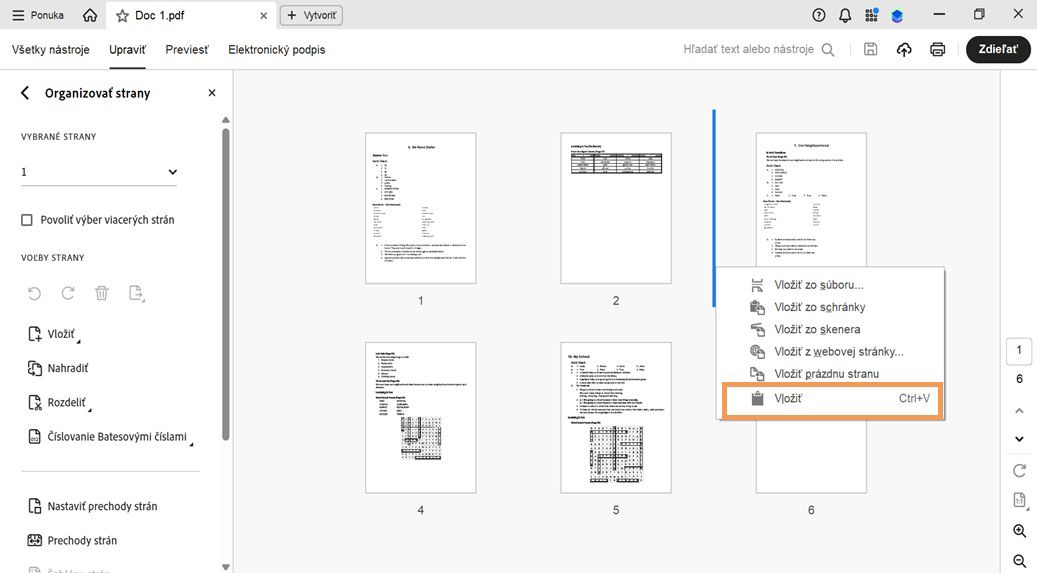The height and width of the screenshot is (573, 1037).
Task: Save the document with the diskette icon
Action: point(870,49)
